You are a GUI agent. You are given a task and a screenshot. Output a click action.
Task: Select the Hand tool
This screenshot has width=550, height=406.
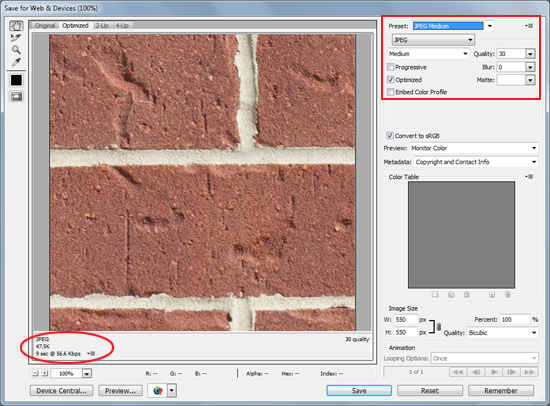click(x=16, y=26)
